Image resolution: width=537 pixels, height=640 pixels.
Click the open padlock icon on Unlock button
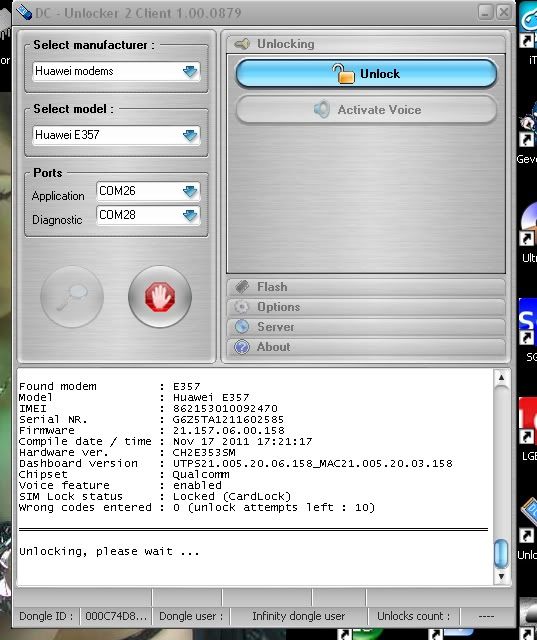pos(343,73)
